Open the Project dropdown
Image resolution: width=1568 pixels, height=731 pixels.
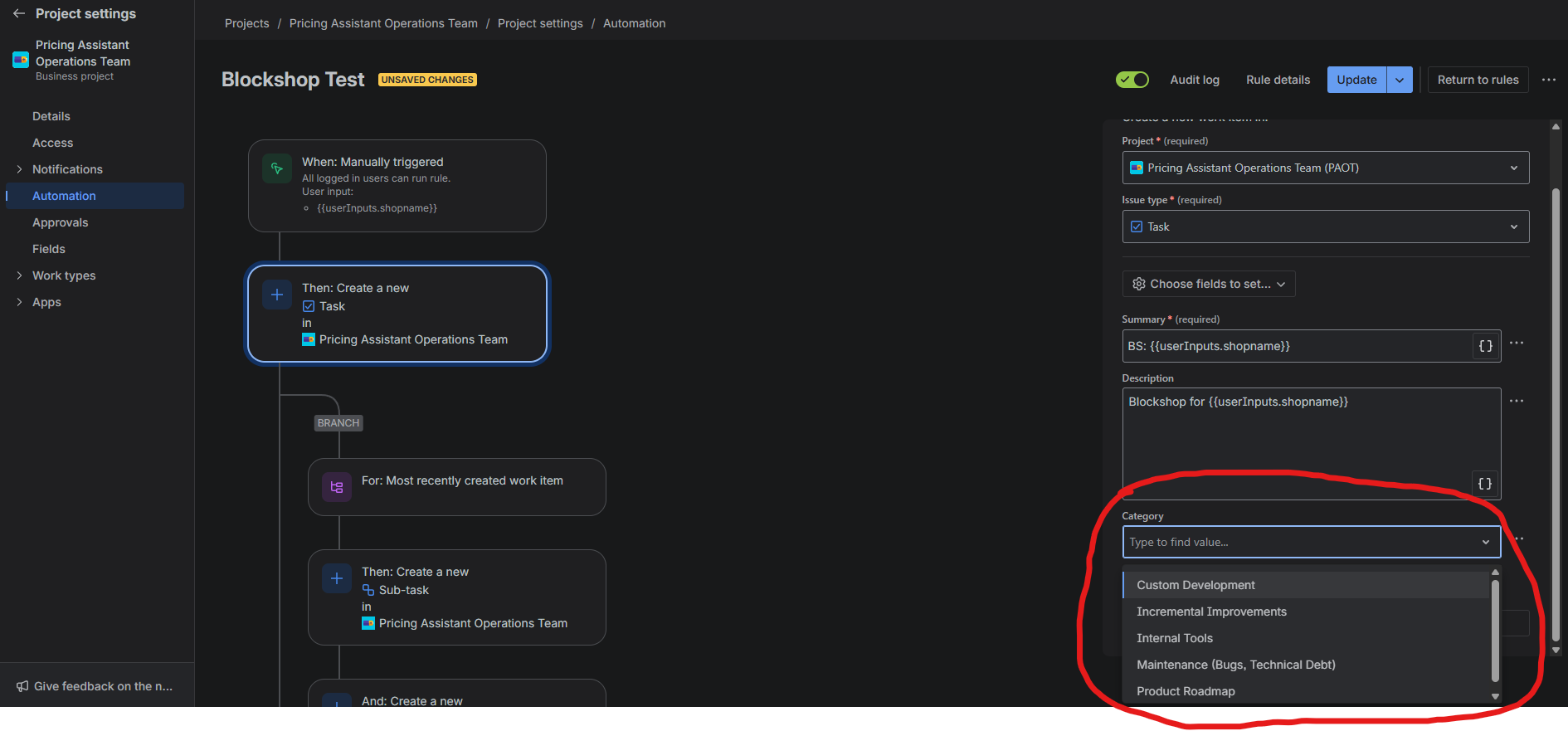(x=1325, y=168)
